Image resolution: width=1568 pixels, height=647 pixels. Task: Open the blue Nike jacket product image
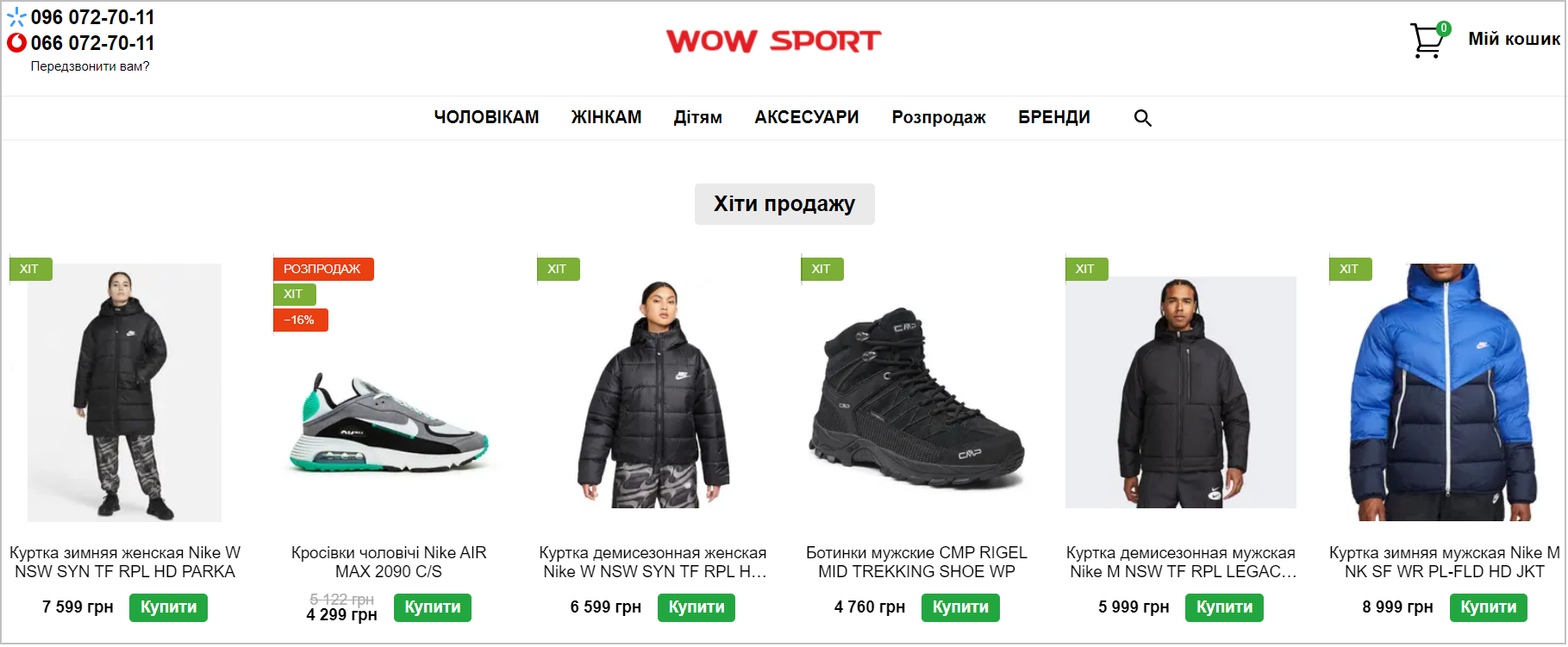(1444, 392)
